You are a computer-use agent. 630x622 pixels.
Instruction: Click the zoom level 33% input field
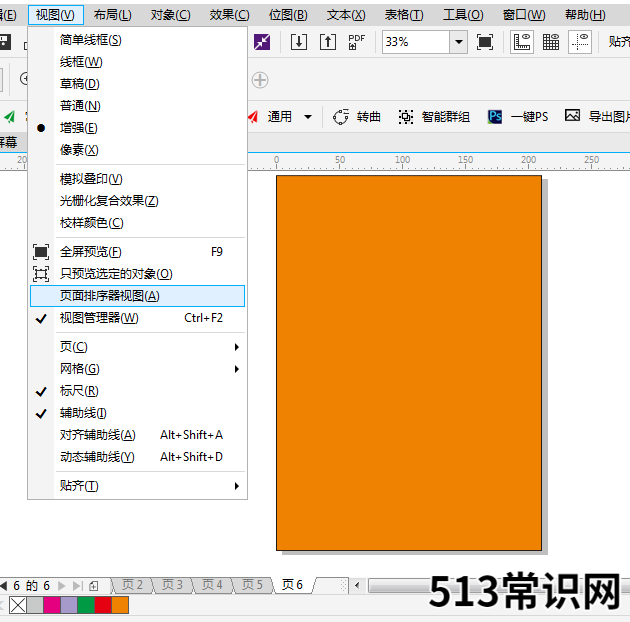[415, 42]
